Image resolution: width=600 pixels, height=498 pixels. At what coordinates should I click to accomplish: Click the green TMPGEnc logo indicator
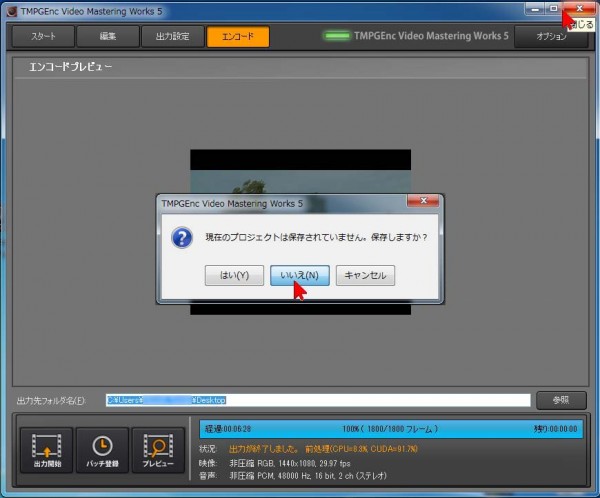[x=336, y=36]
